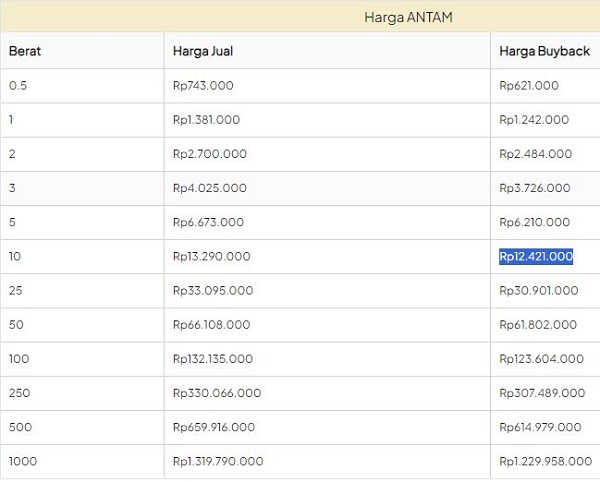Select the Rp4.025.000 price cell
600x482 pixels.
tap(209, 188)
